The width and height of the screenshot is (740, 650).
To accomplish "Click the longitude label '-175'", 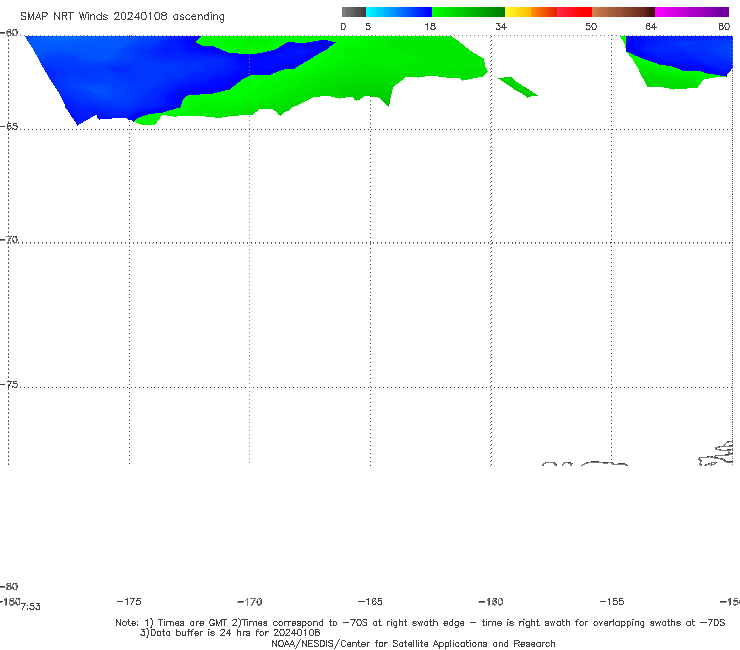I will coord(129,601).
